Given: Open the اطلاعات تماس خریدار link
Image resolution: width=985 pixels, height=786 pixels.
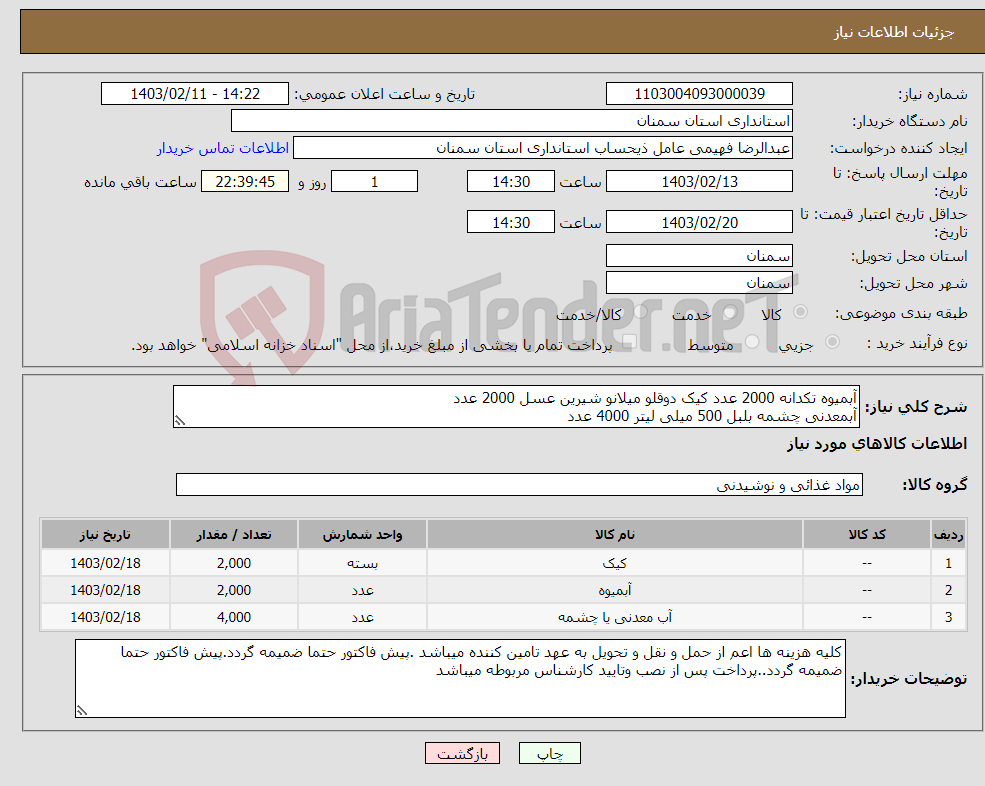Looking at the screenshot, I should point(222,148).
